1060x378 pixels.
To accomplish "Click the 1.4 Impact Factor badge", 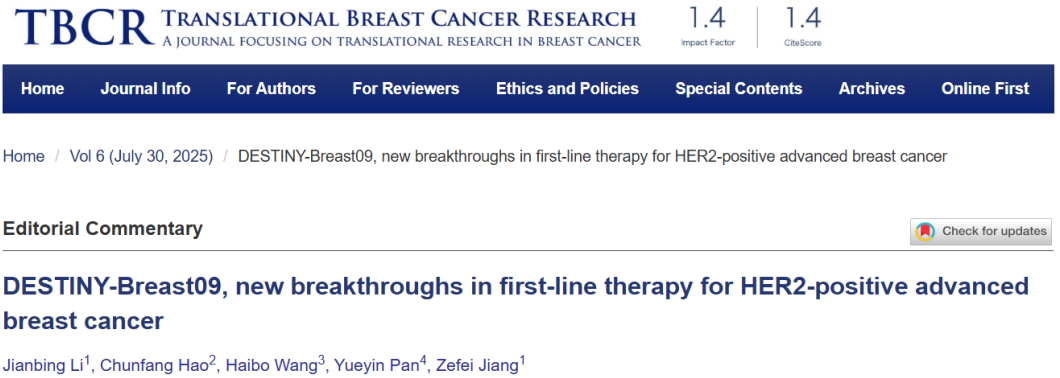I will click(x=707, y=26).
